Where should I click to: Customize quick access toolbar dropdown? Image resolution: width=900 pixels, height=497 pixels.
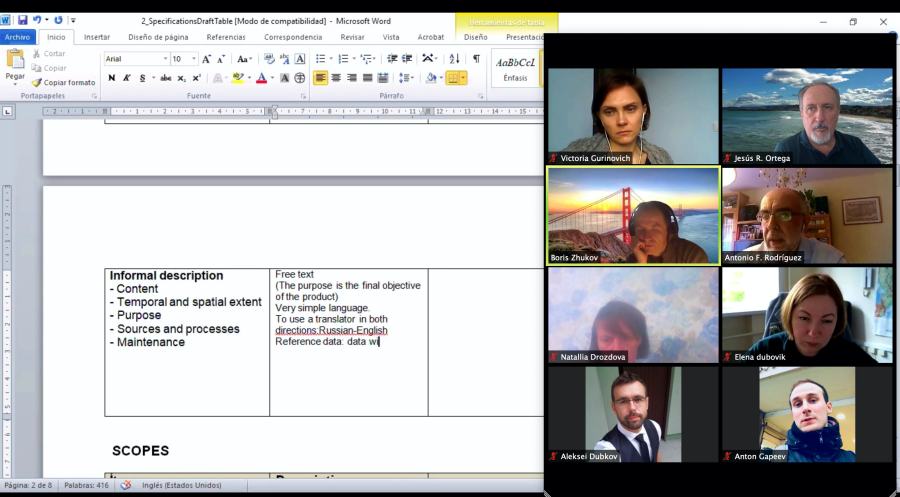point(73,21)
